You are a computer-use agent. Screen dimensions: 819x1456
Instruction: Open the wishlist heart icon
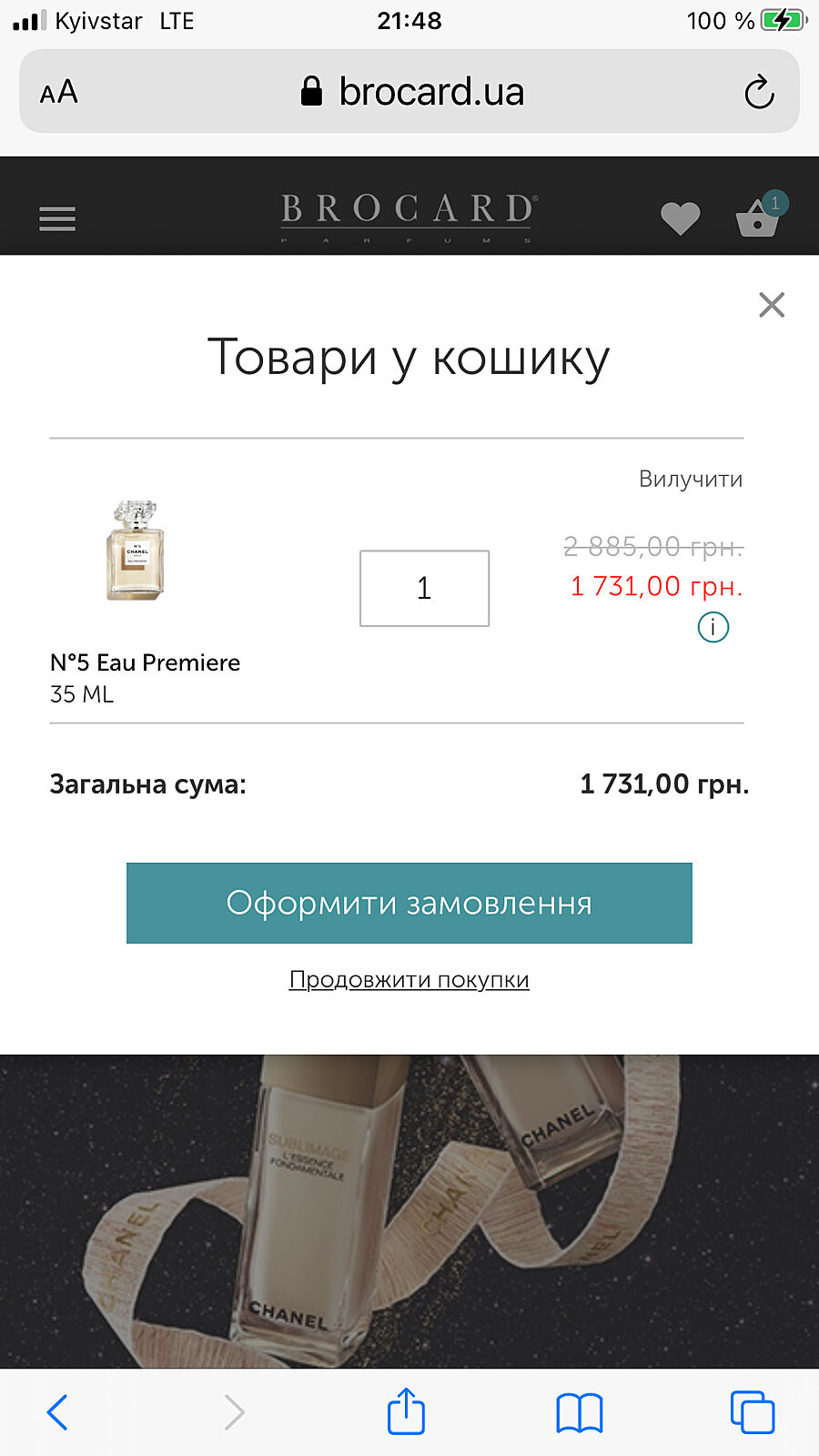(x=680, y=218)
